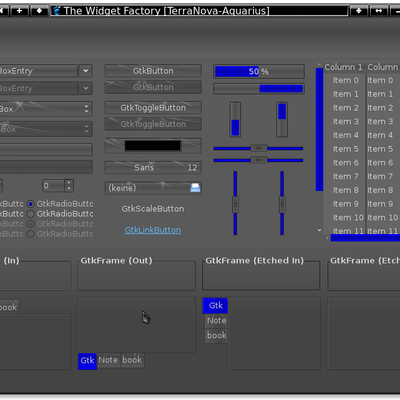Click the tree list's vertical blue scrollbar
The image size is (400, 400).
(x=319, y=129)
